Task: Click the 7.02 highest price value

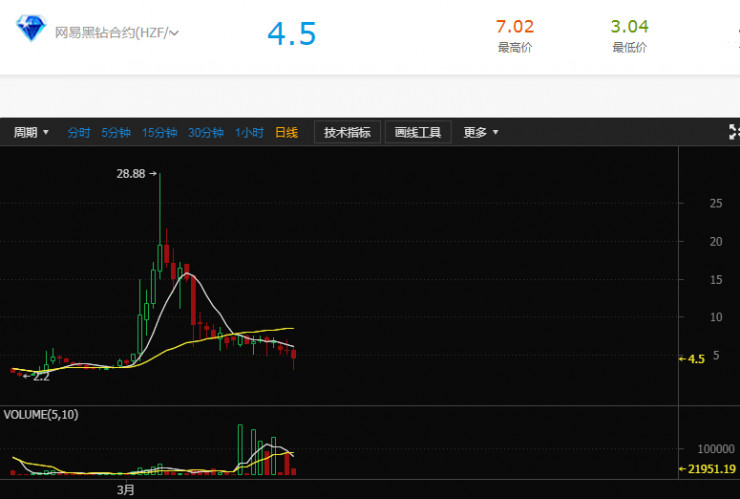Action: (x=515, y=27)
